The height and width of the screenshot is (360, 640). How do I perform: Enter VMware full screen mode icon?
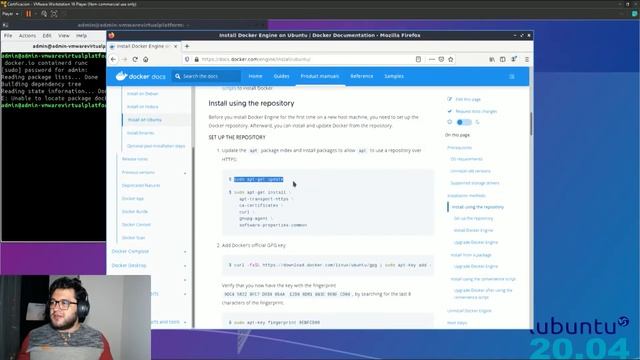pos(54,13)
